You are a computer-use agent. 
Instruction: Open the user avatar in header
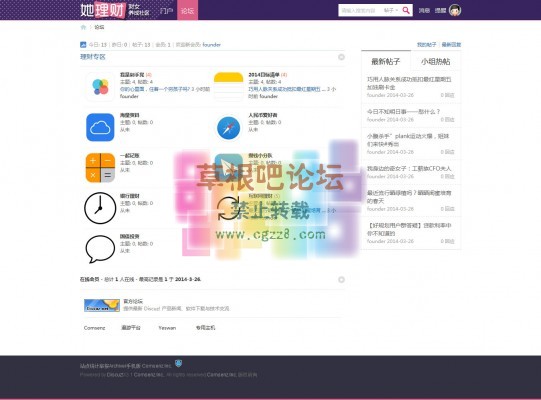[455, 10]
